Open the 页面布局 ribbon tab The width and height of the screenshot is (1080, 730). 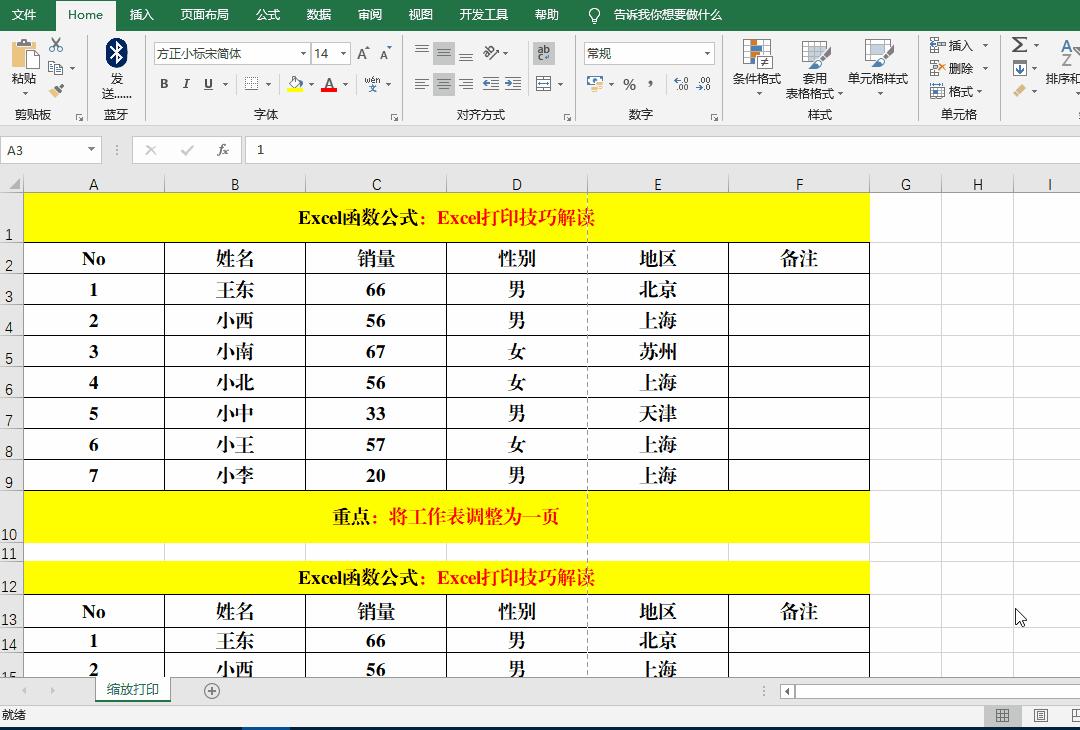(x=204, y=15)
